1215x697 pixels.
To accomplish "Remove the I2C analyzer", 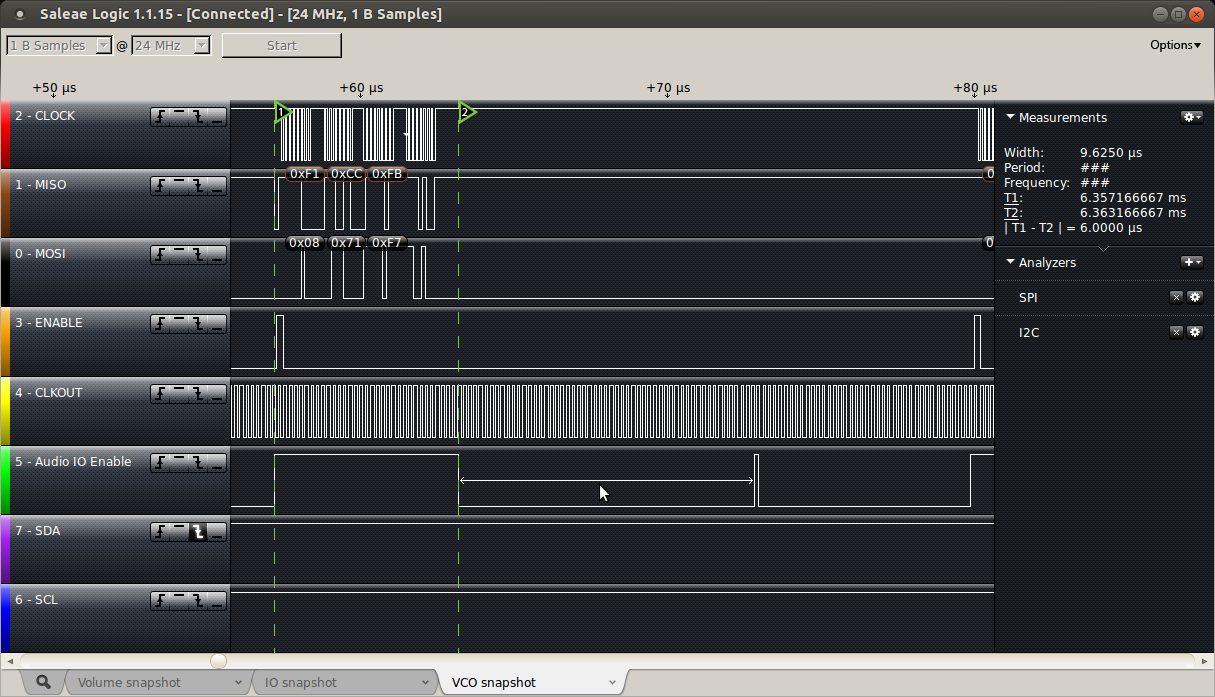I will coord(1176,332).
